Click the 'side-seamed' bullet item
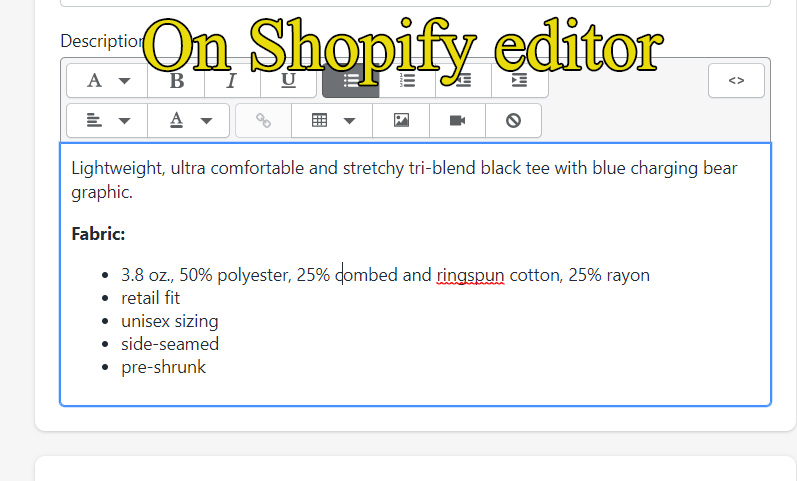797x481 pixels. 170,344
